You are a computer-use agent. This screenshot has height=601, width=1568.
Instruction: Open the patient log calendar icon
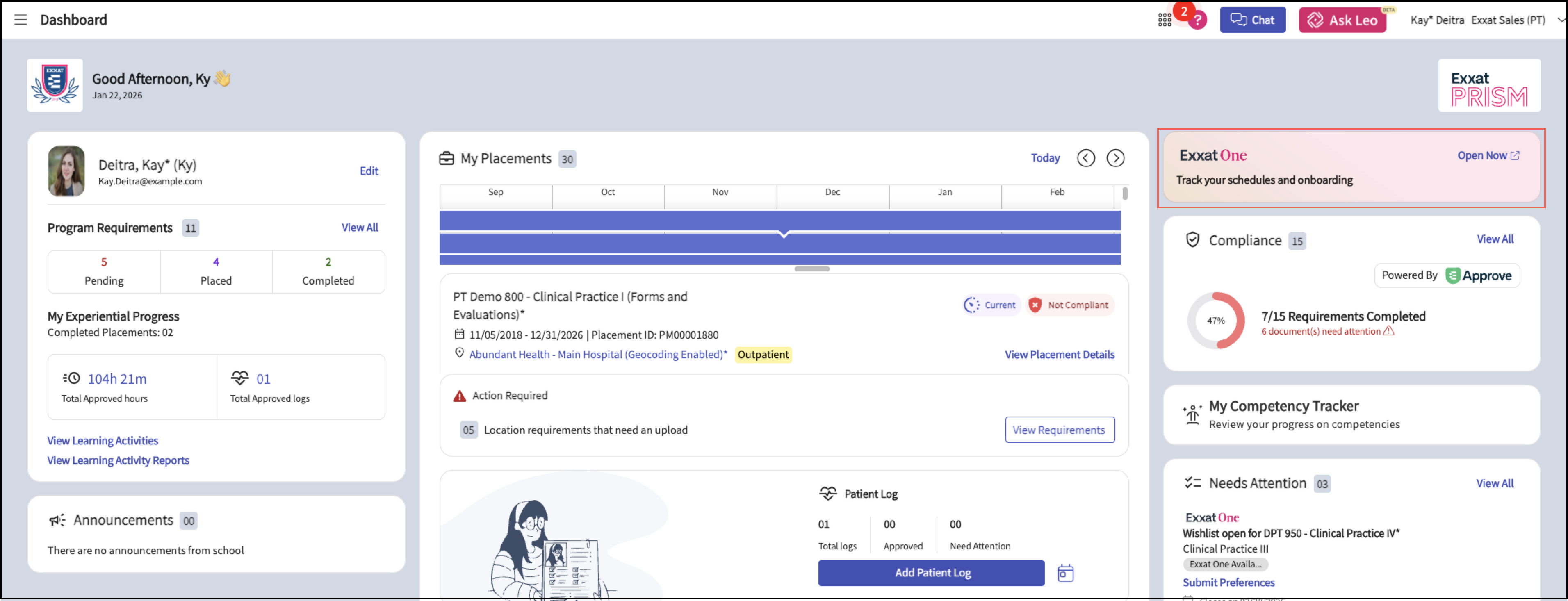[1065, 573]
